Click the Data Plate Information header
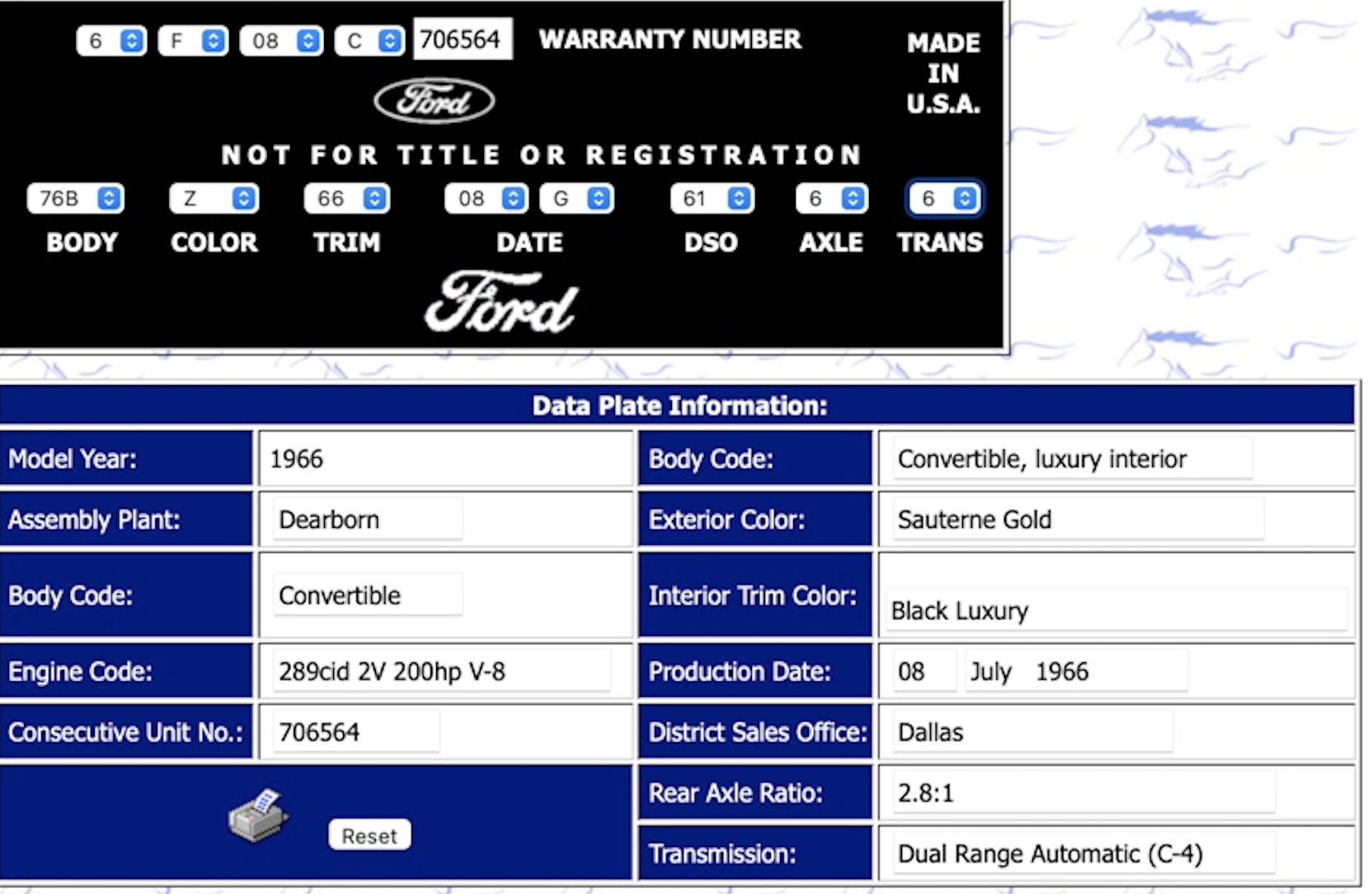The height and width of the screenshot is (894, 1372). tap(679, 405)
